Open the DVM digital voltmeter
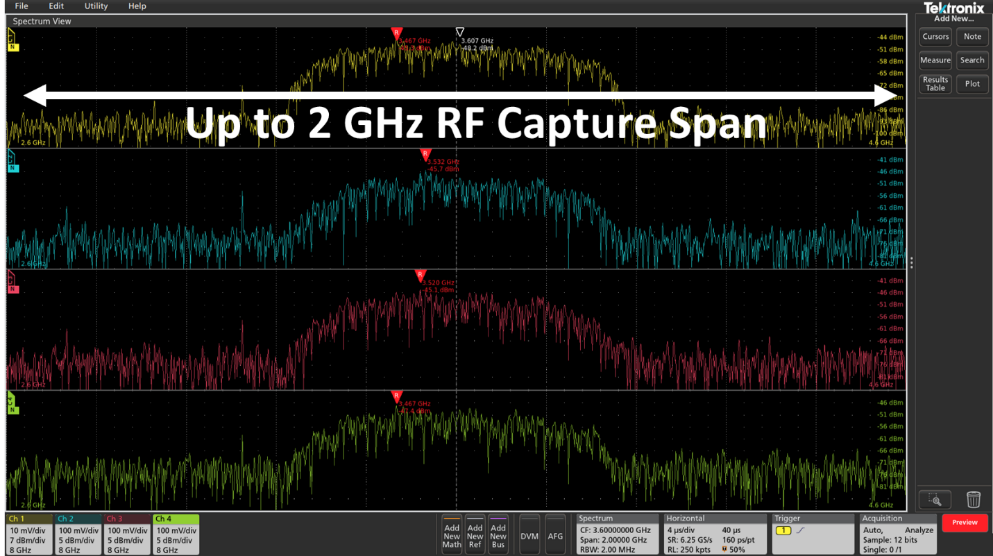 [x=529, y=535]
